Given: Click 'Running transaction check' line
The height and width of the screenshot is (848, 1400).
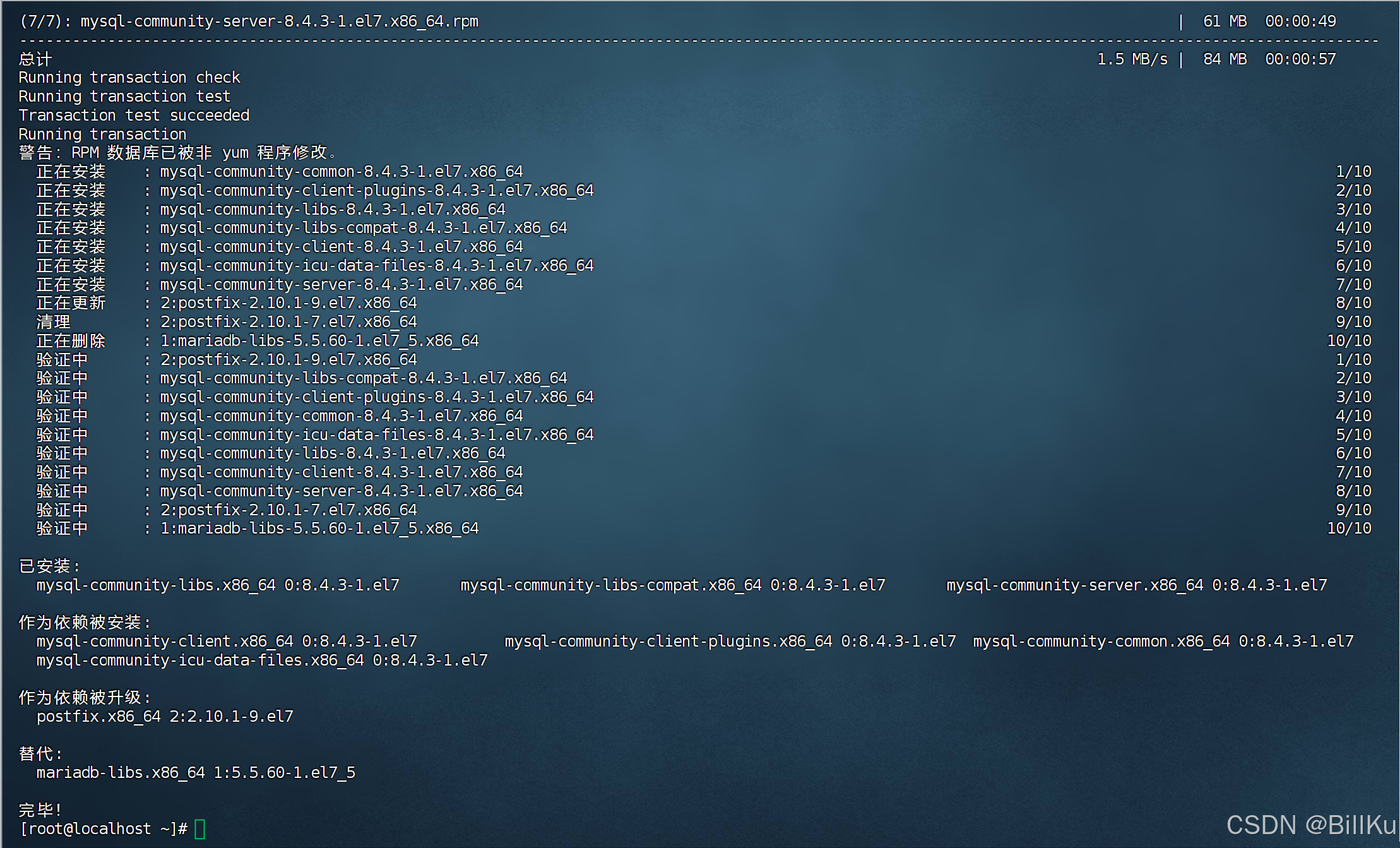Looking at the screenshot, I should (x=129, y=78).
